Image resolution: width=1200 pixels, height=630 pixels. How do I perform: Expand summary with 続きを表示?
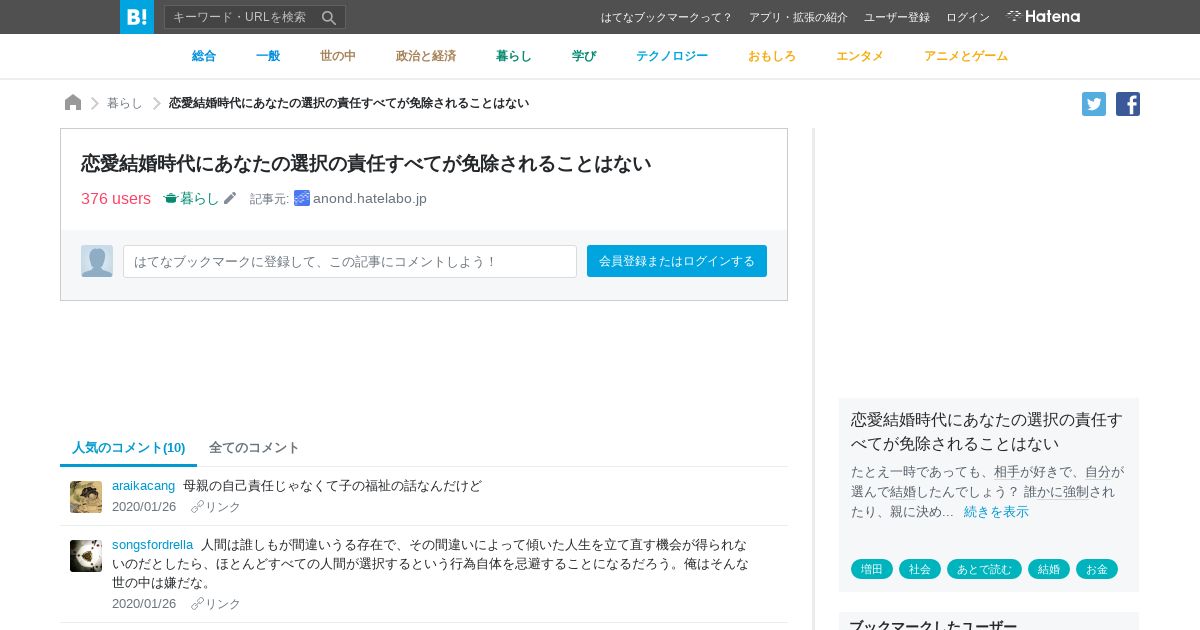point(996,511)
